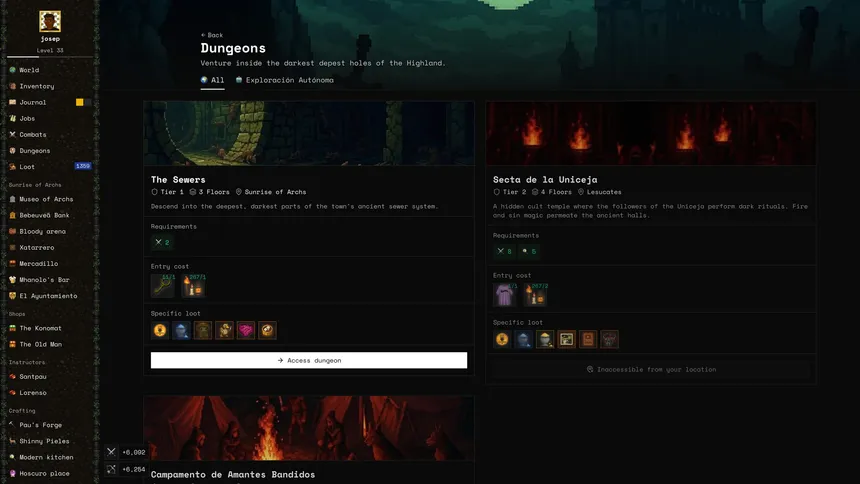Go back using the Back link
This screenshot has height=484, width=860.
coord(212,35)
